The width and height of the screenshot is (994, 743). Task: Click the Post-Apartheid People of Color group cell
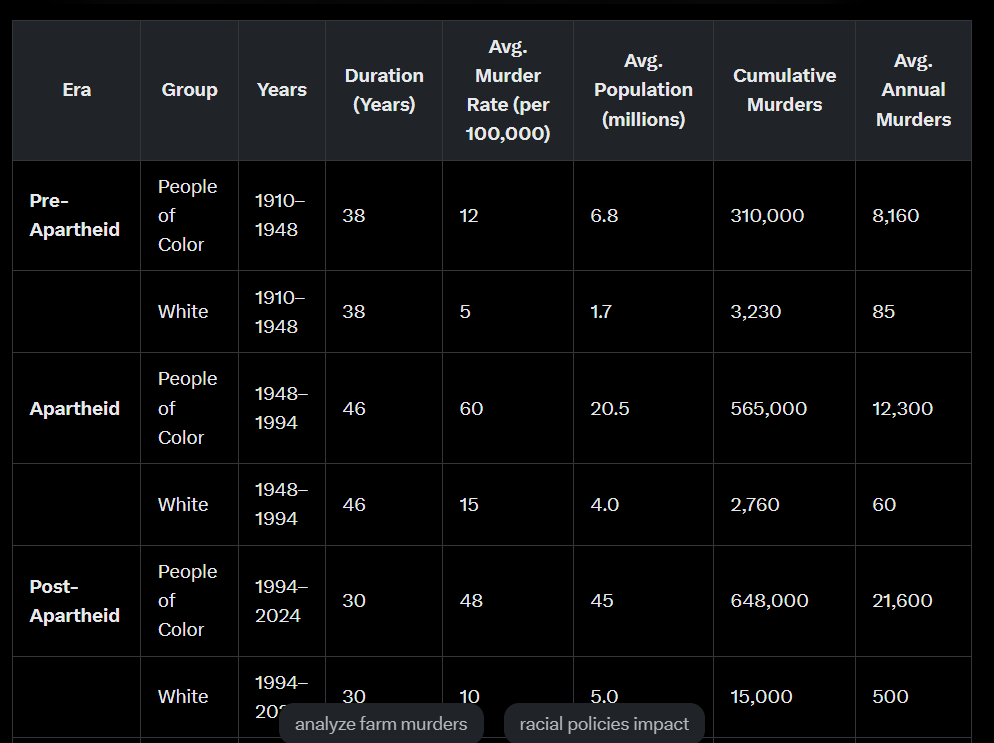coord(188,600)
